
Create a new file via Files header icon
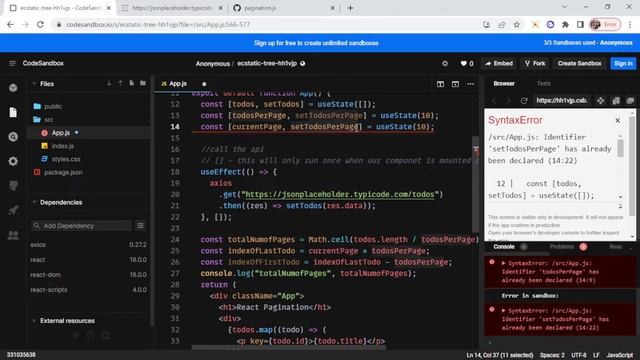131,84
